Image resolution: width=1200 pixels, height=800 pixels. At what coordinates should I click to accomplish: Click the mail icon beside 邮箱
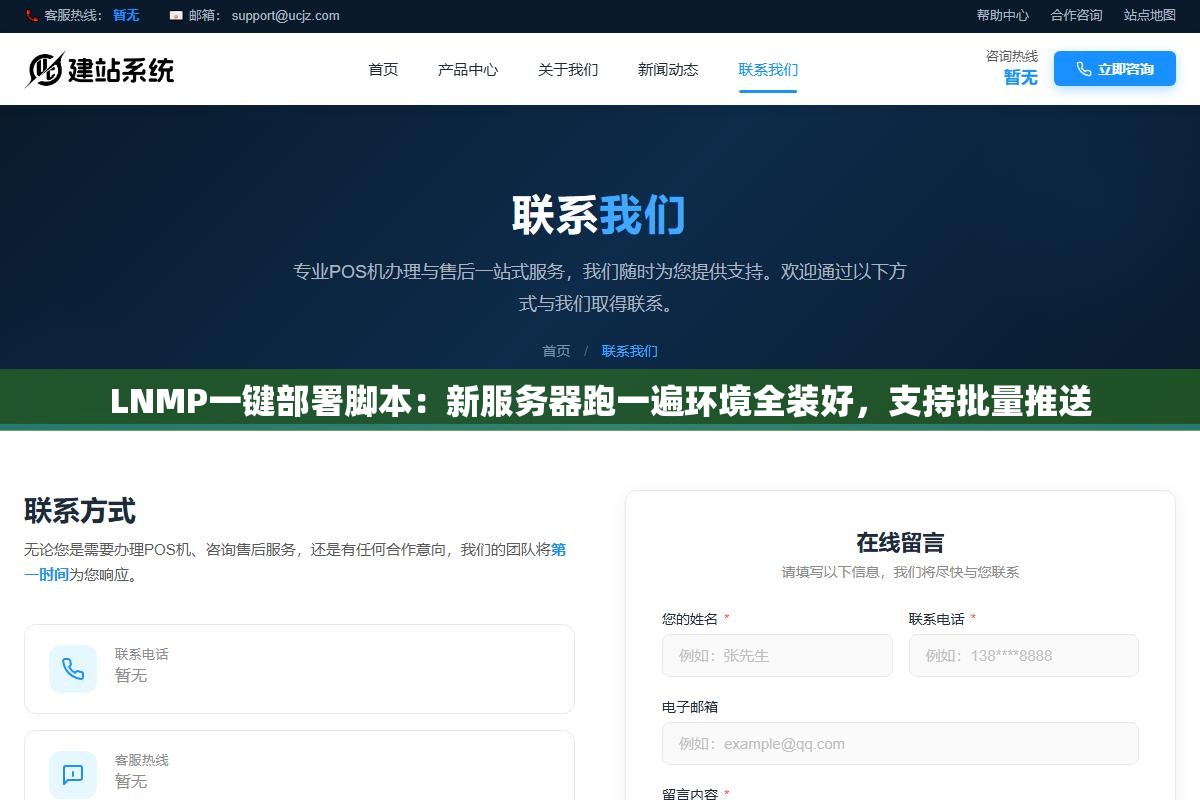(176, 15)
